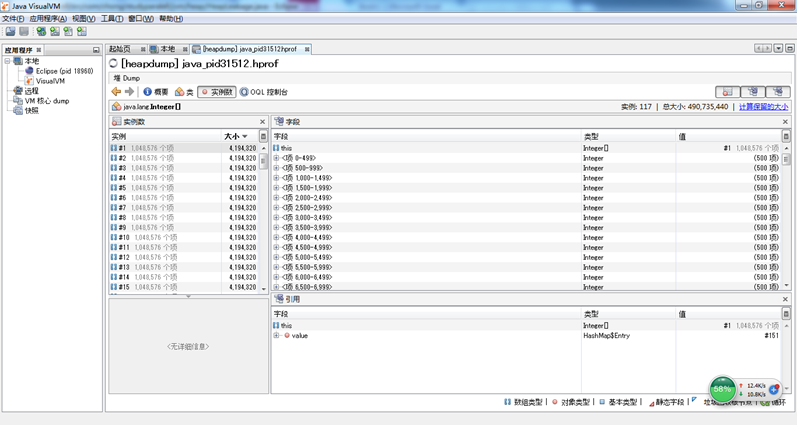Click the instances list vertical scrollbar

click(263, 218)
